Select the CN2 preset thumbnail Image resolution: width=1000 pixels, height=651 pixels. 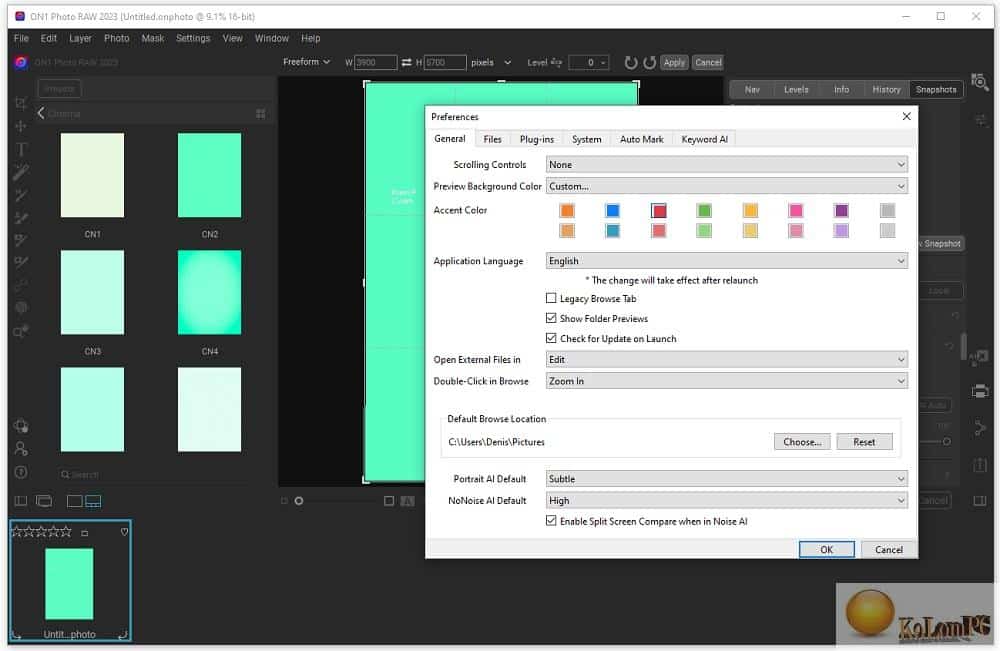pyautogui.click(x=209, y=175)
